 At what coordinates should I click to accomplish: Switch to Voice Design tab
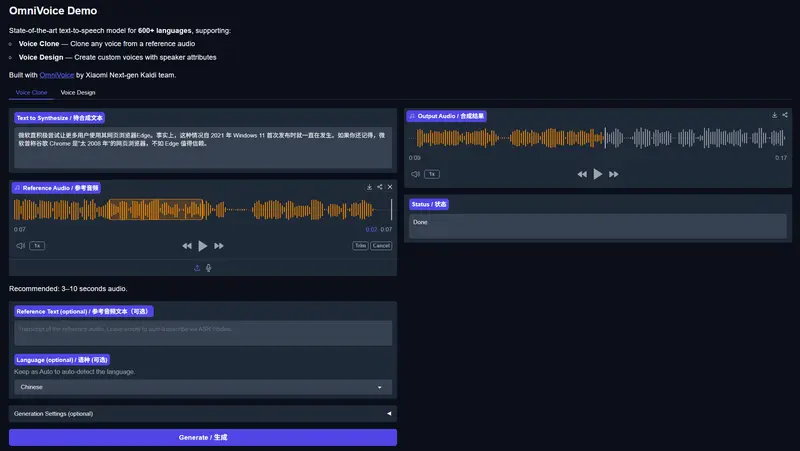(x=78, y=92)
